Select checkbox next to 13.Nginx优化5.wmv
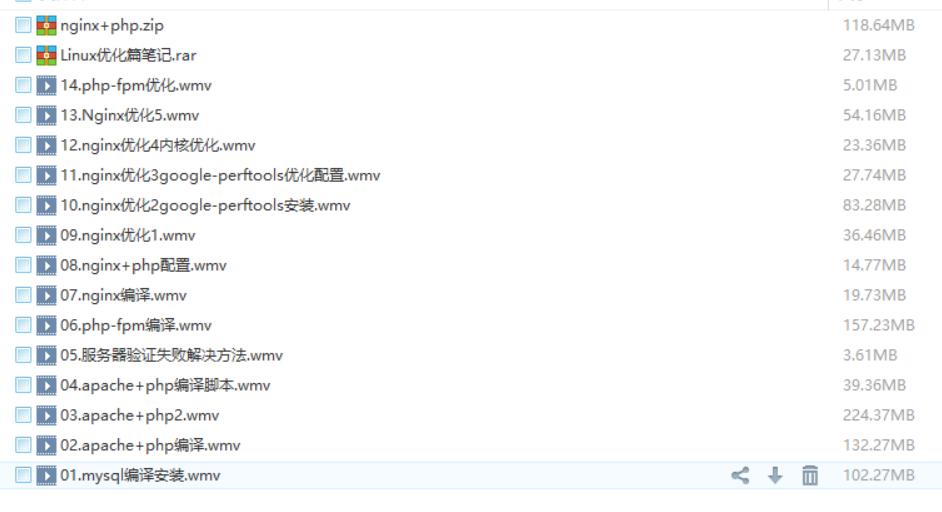Image resolution: width=942 pixels, height=512 pixels. coord(23,115)
